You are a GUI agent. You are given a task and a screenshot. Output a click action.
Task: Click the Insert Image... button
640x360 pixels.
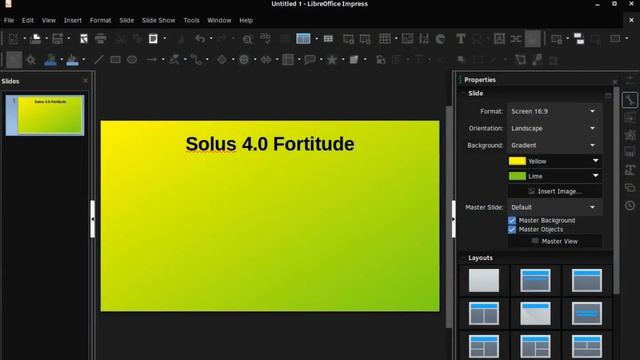point(555,191)
